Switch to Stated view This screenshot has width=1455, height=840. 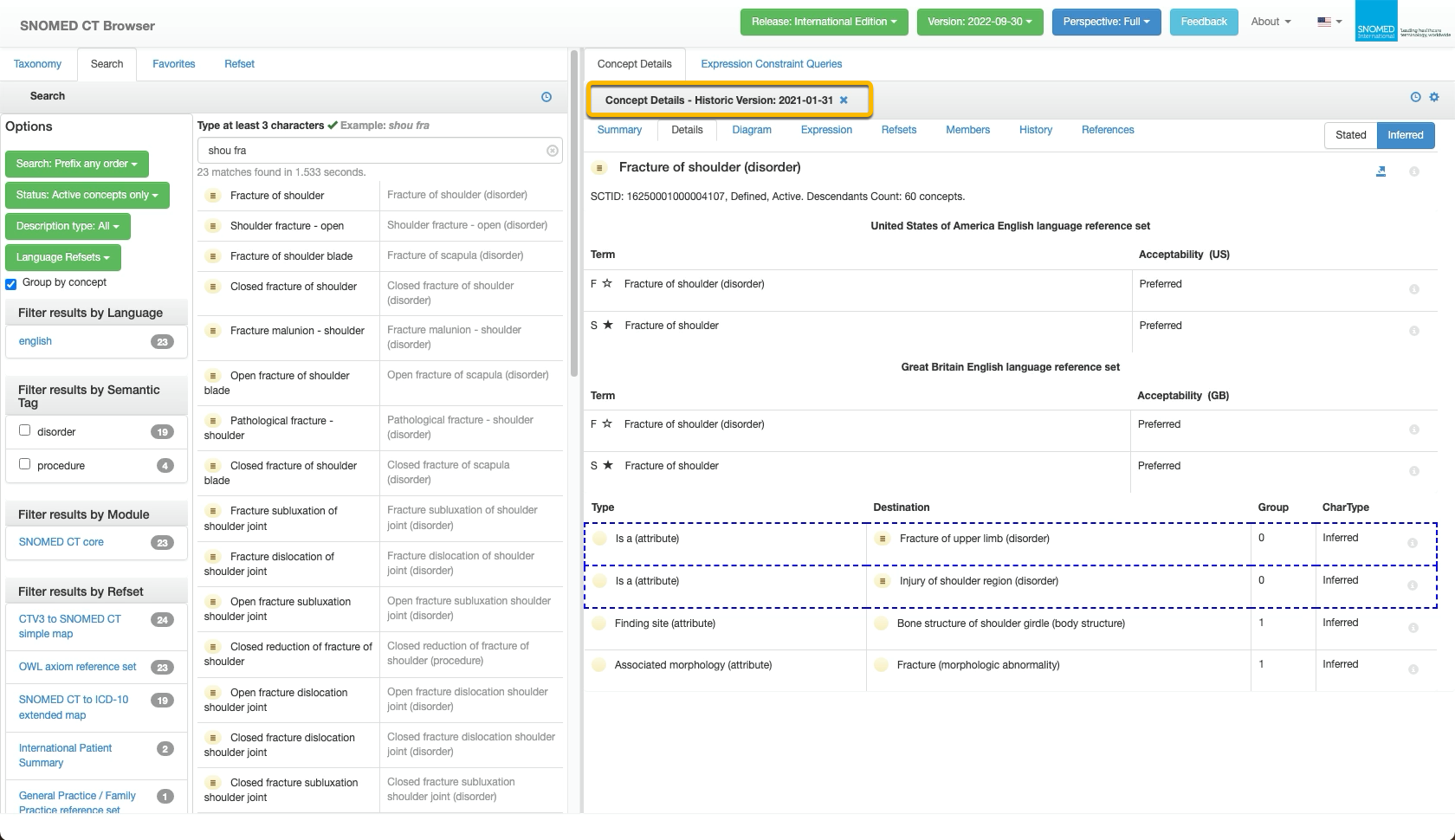pos(1350,135)
